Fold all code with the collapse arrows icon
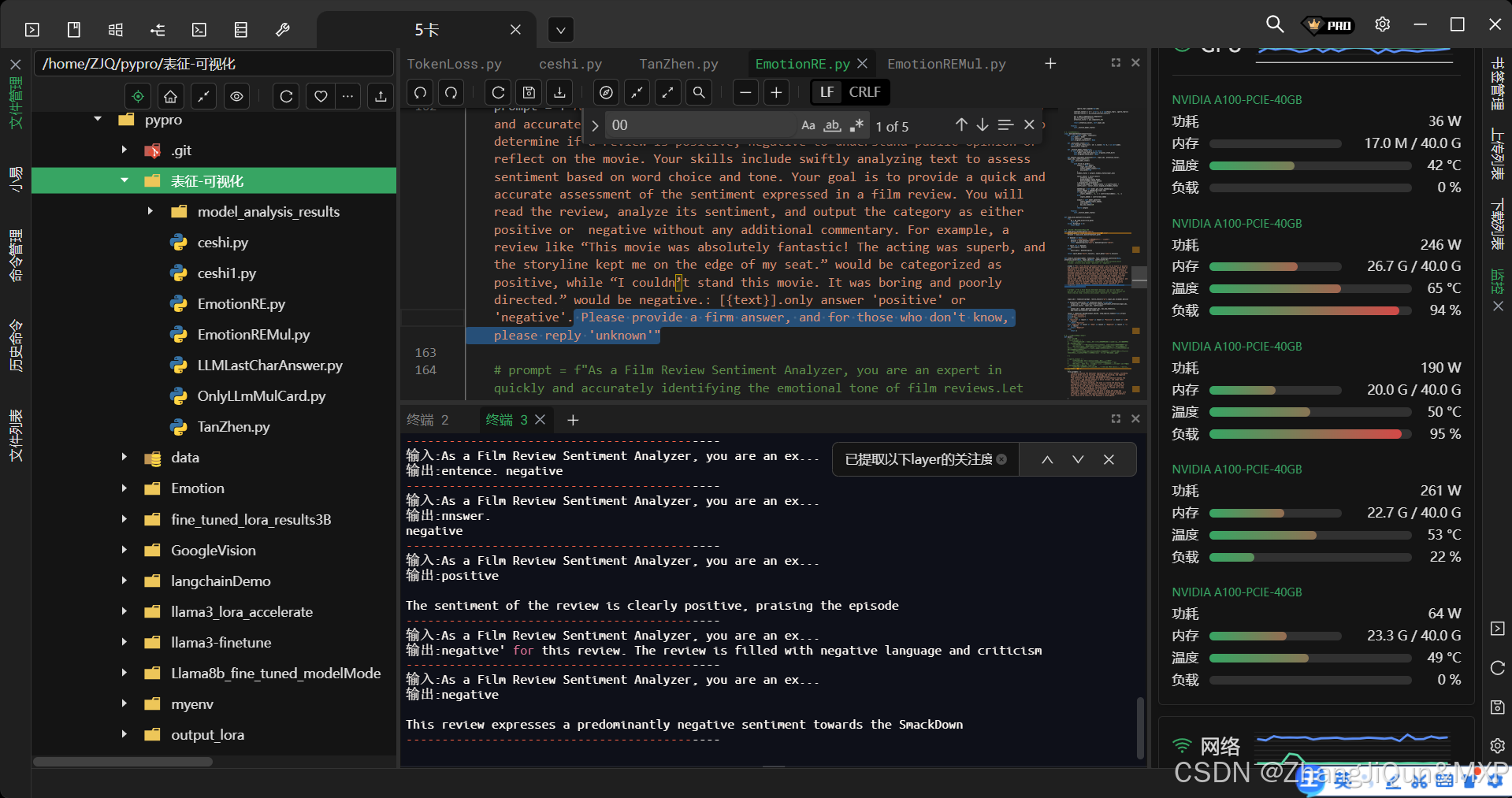 point(637,93)
